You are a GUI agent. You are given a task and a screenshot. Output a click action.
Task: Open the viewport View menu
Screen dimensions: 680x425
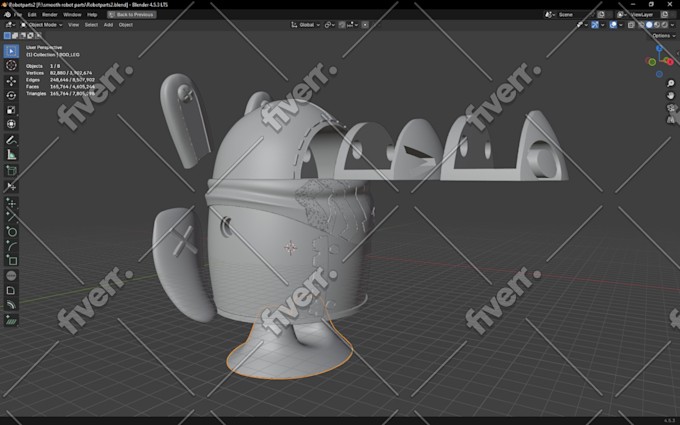pos(74,25)
